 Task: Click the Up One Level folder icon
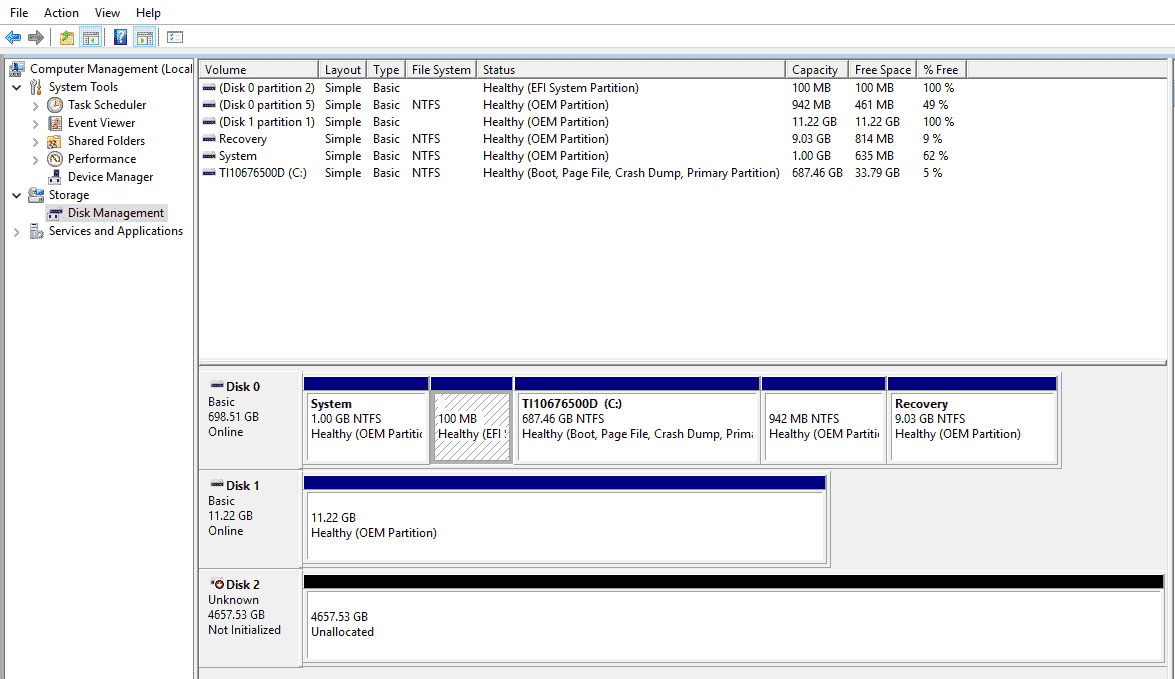click(67, 37)
